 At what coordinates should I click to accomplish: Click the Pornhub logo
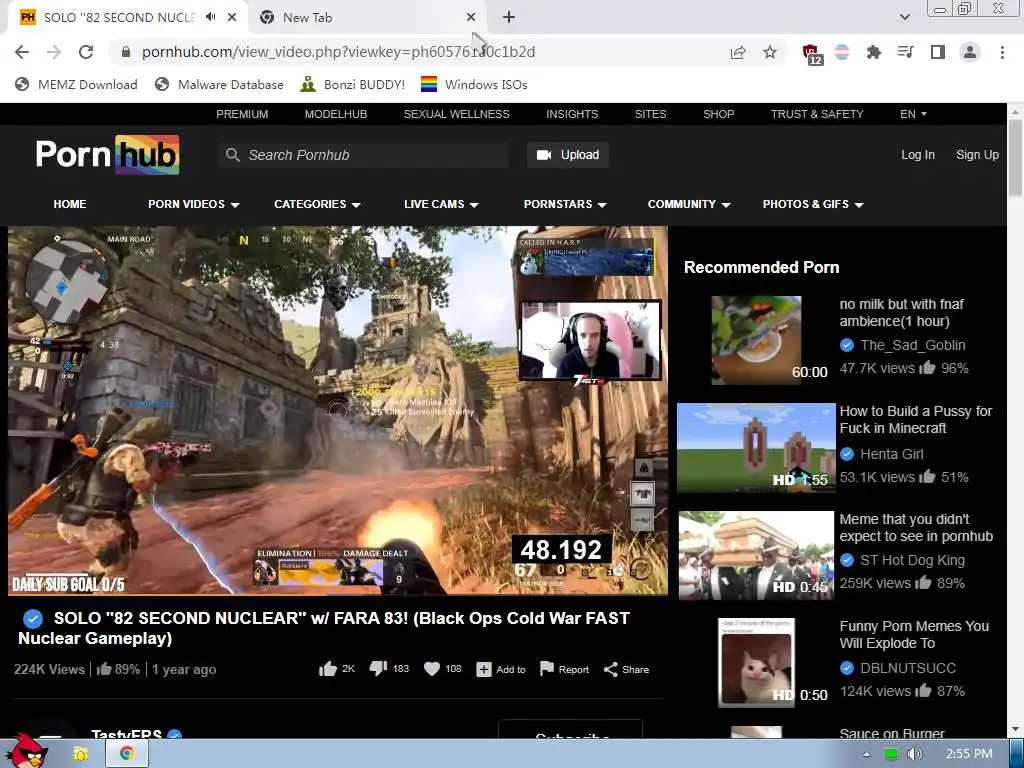tap(107, 155)
